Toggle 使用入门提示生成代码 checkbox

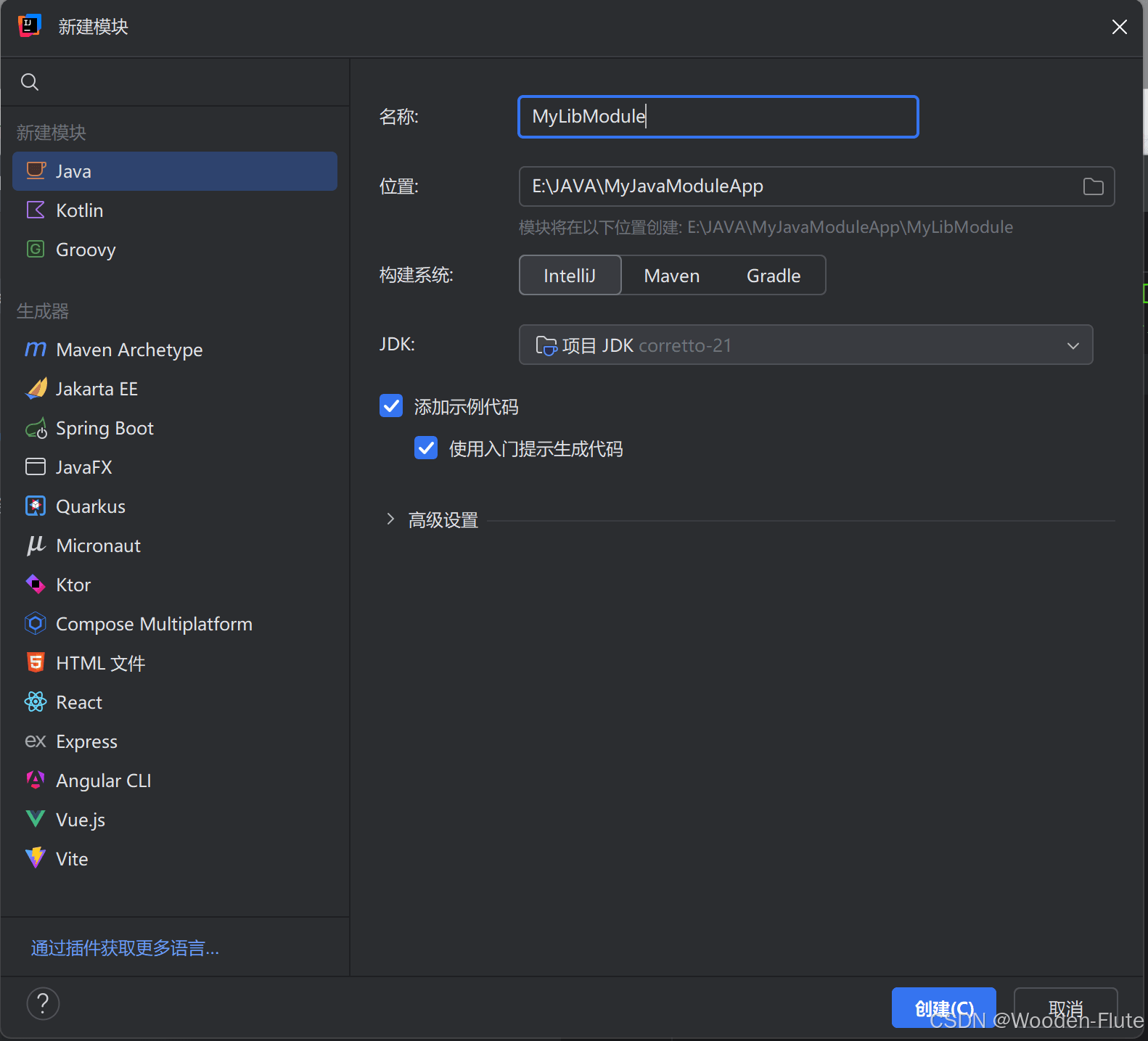[x=426, y=448]
